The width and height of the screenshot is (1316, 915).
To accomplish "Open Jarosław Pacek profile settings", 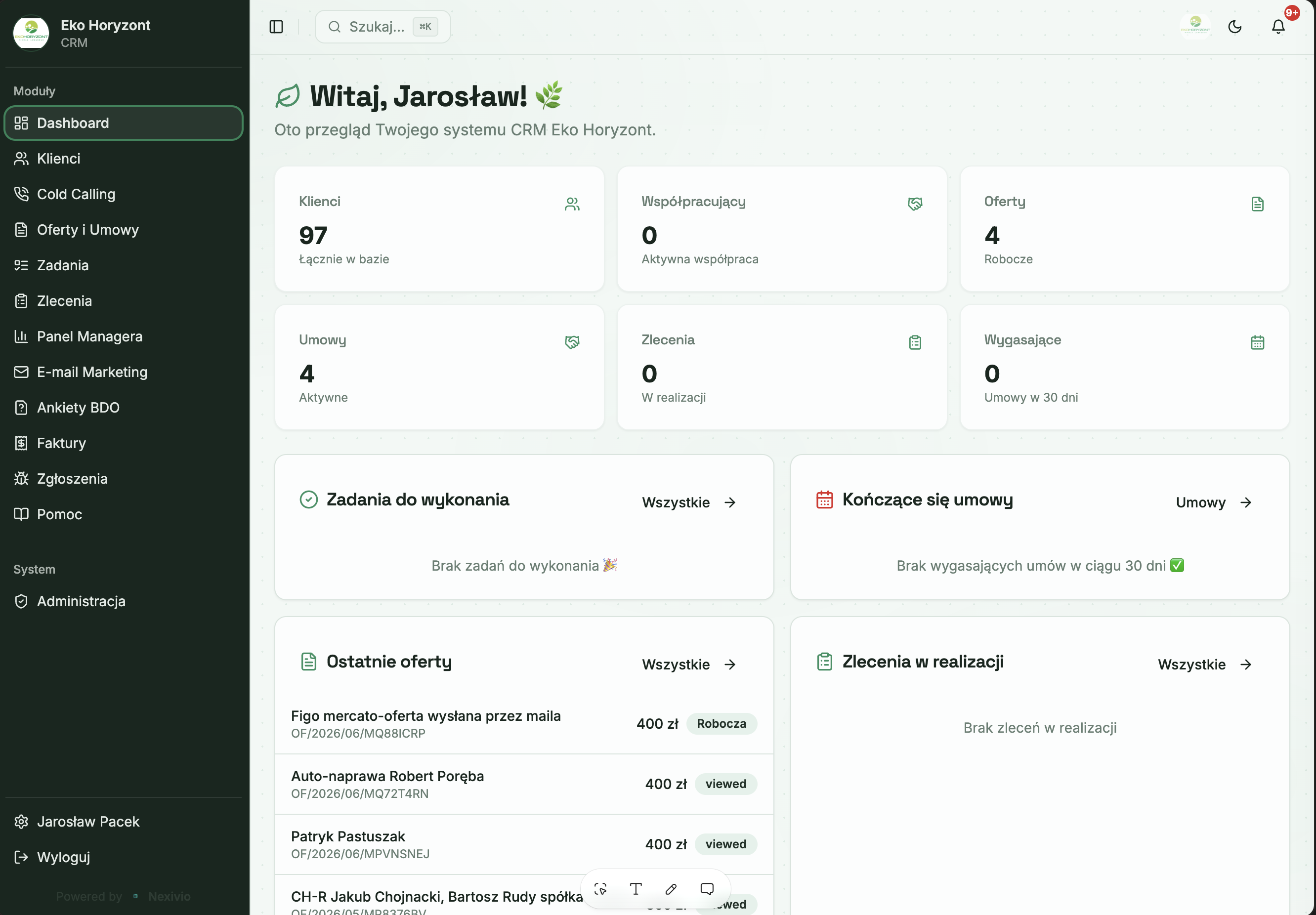I will click(x=123, y=822).
